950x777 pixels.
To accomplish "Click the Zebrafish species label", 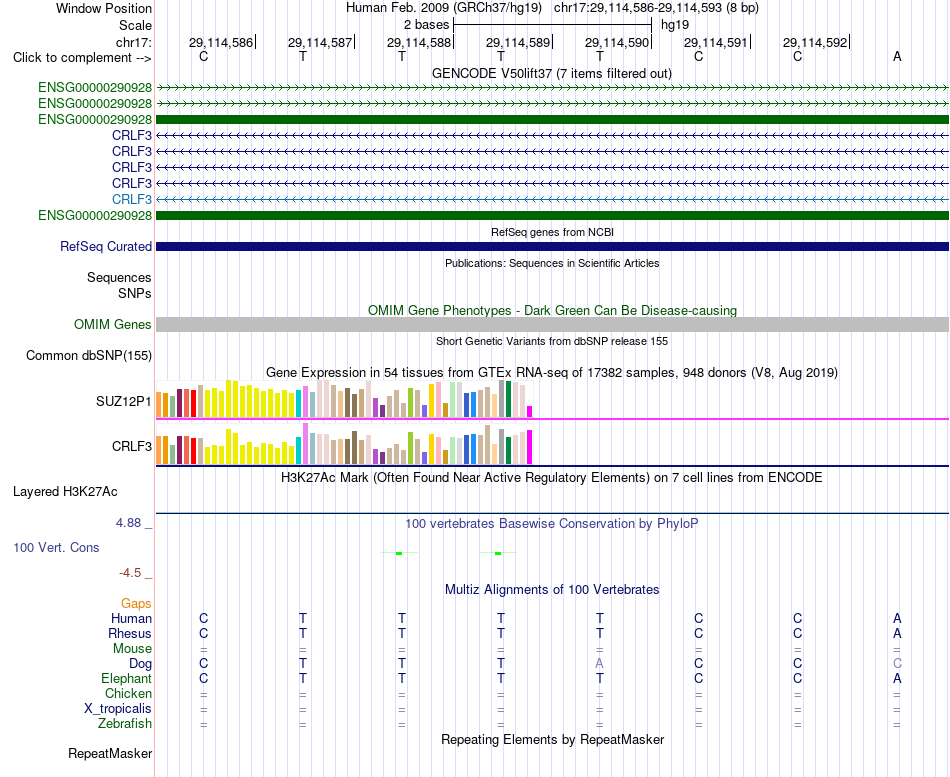I will (x=125, y=723).
